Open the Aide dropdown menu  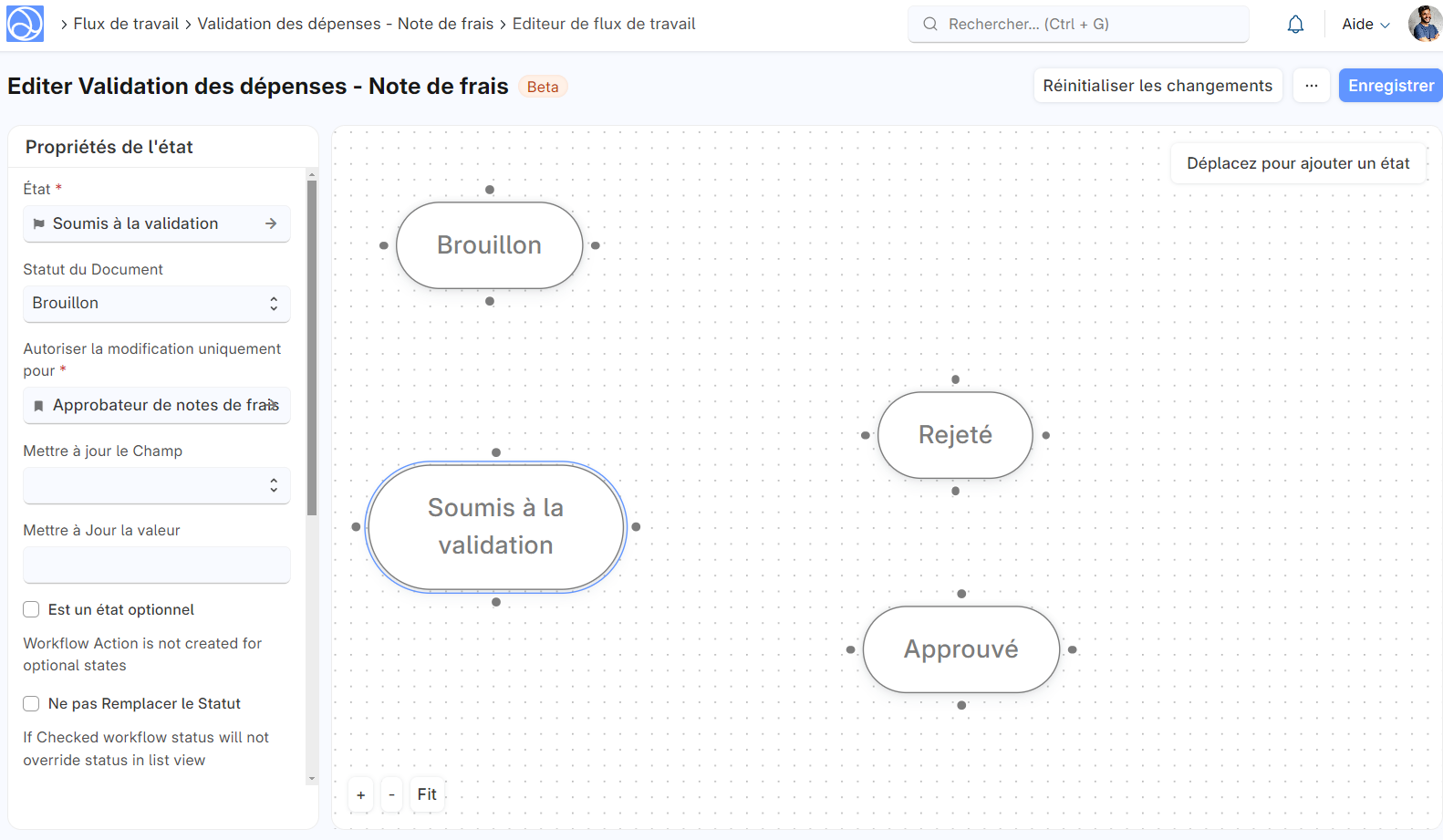[1365, 25]
